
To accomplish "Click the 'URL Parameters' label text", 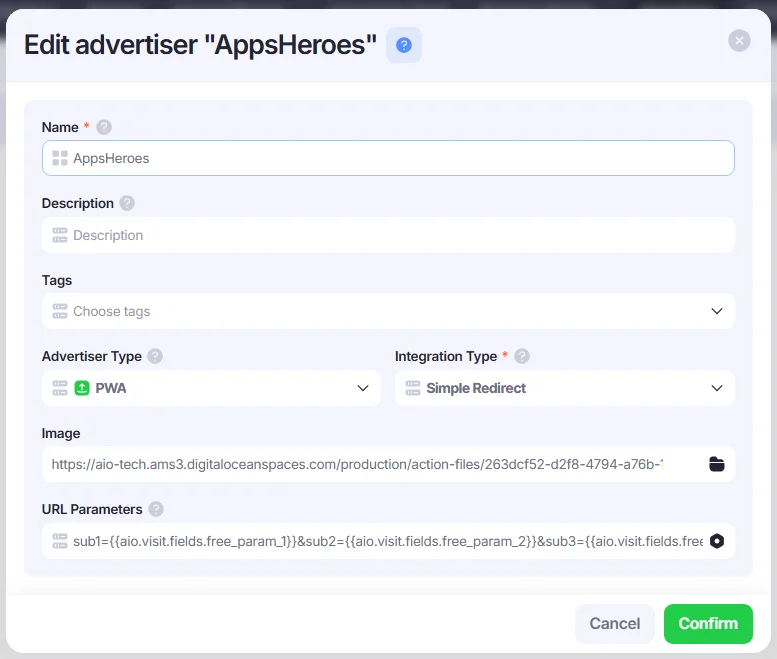I will pos(92,509).
